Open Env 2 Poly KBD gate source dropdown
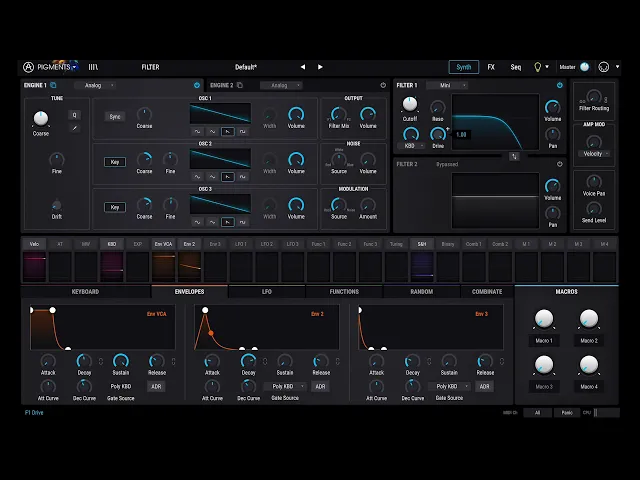The image size is (640, 480). click(285, 386)
